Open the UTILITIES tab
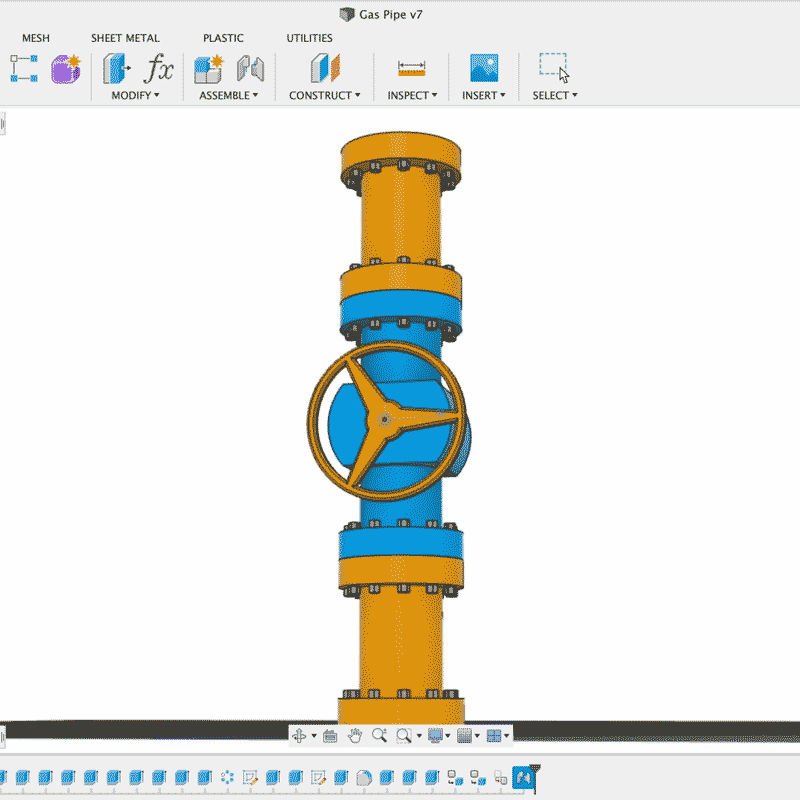This screenshot has height=800, width=800. (x=309, y=38)
